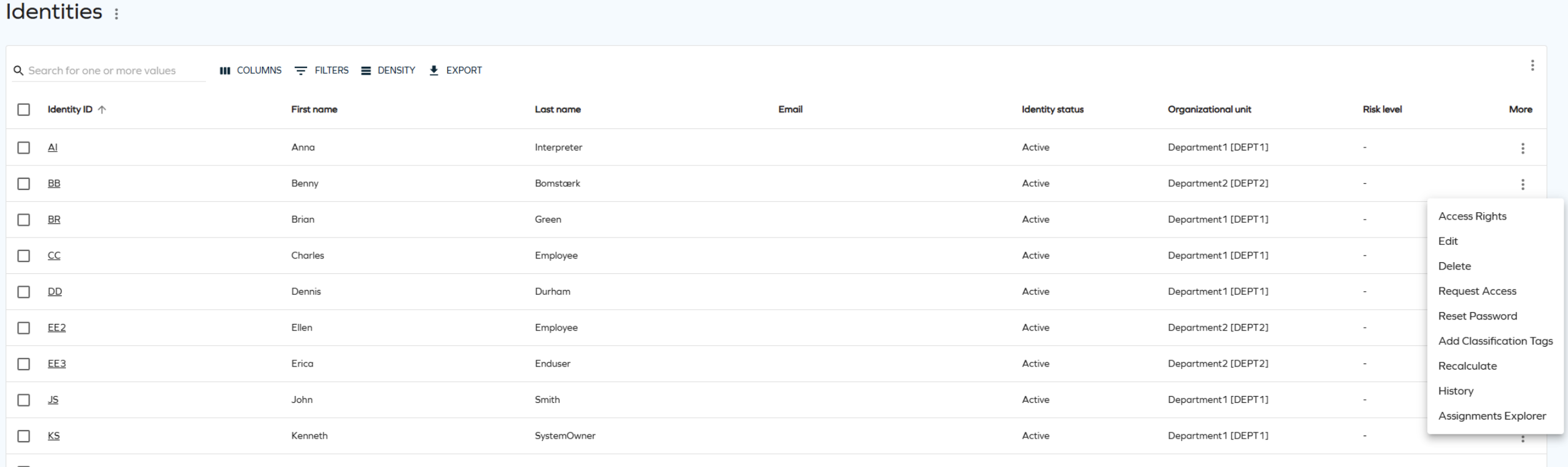Choose History from the context menu
The height and width of the screenshot is (467, 1568).
(x=1495, y=391)
